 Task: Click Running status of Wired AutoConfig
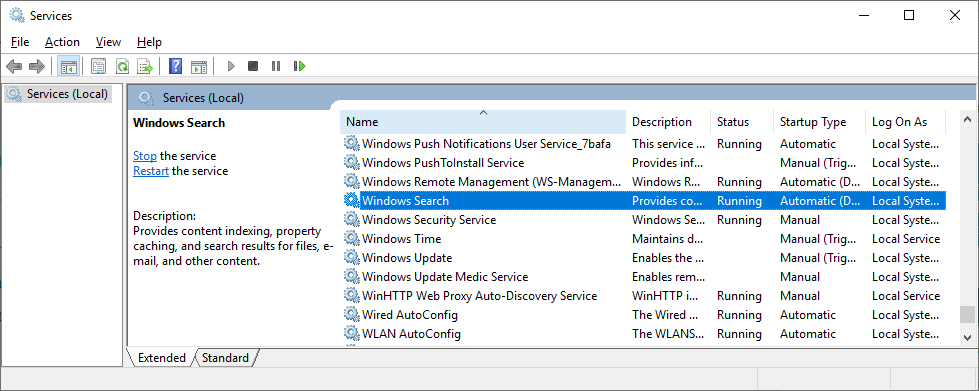[x=739, y=315]
